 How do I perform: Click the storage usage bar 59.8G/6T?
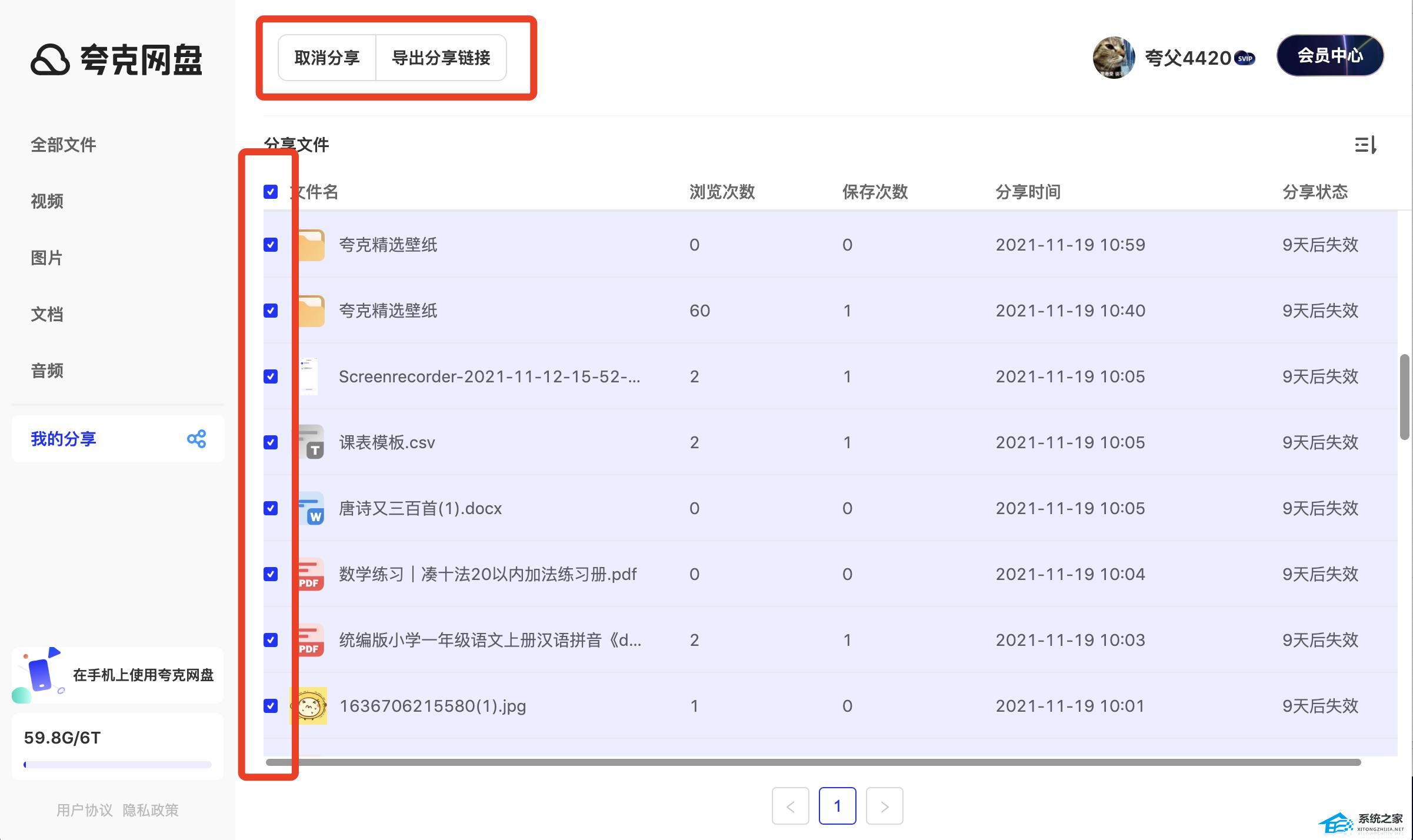[x=118, y=765]
